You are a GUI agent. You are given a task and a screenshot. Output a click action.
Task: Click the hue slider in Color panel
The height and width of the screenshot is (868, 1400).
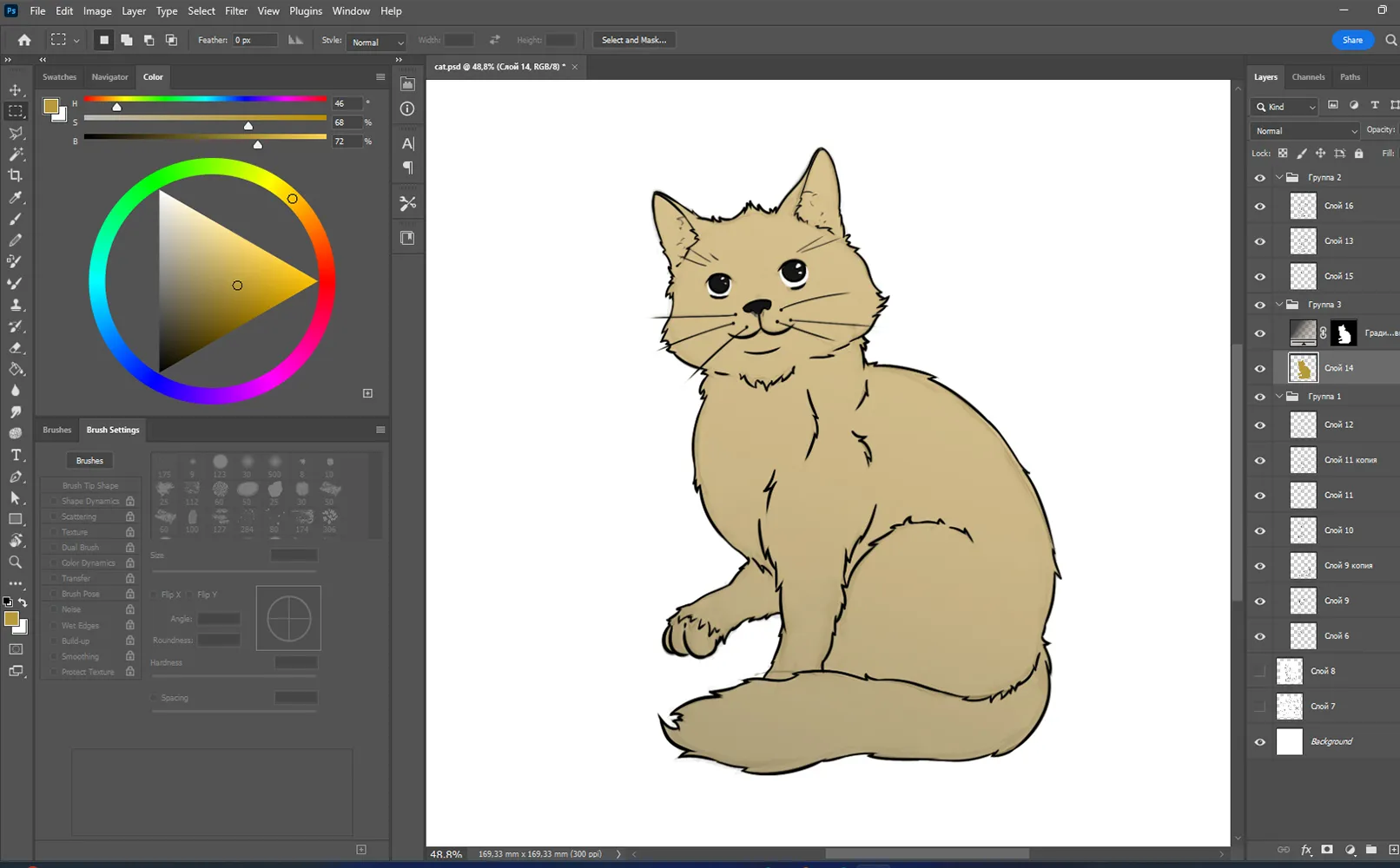pyautogui.click(x=205, y=99)
